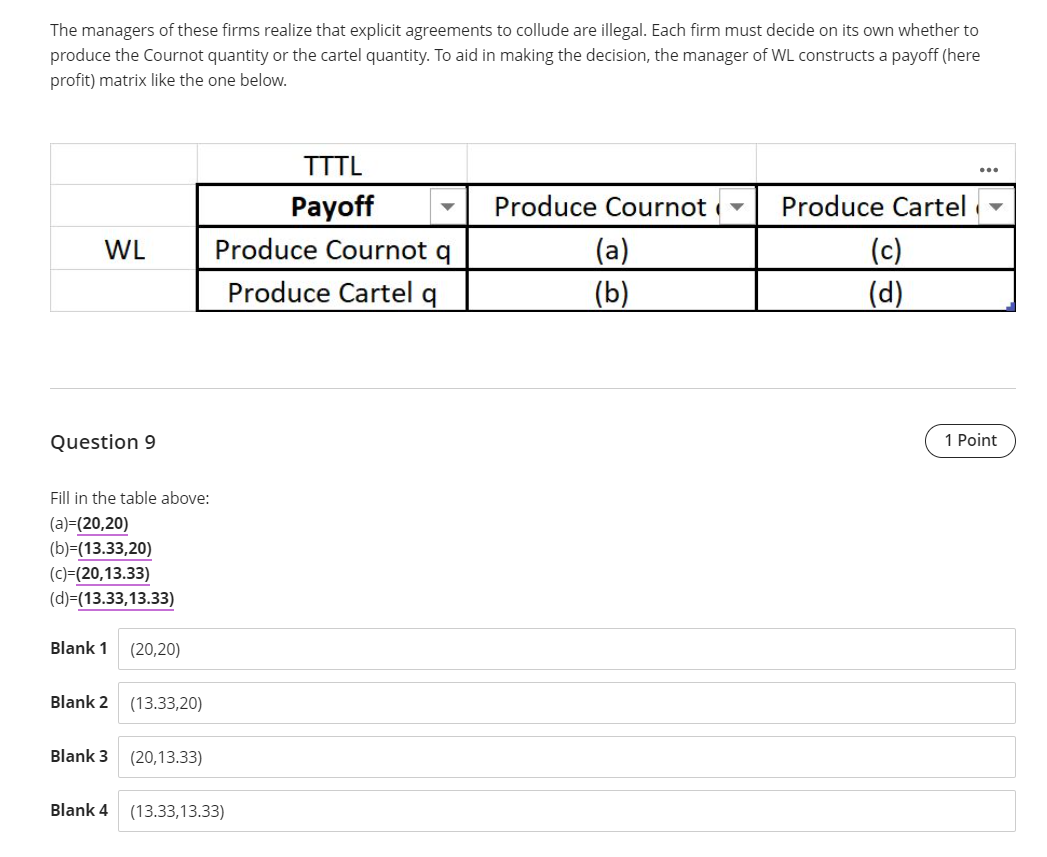
Task: Select the (b) cell in the table
Action: click(x=612, y=292)
